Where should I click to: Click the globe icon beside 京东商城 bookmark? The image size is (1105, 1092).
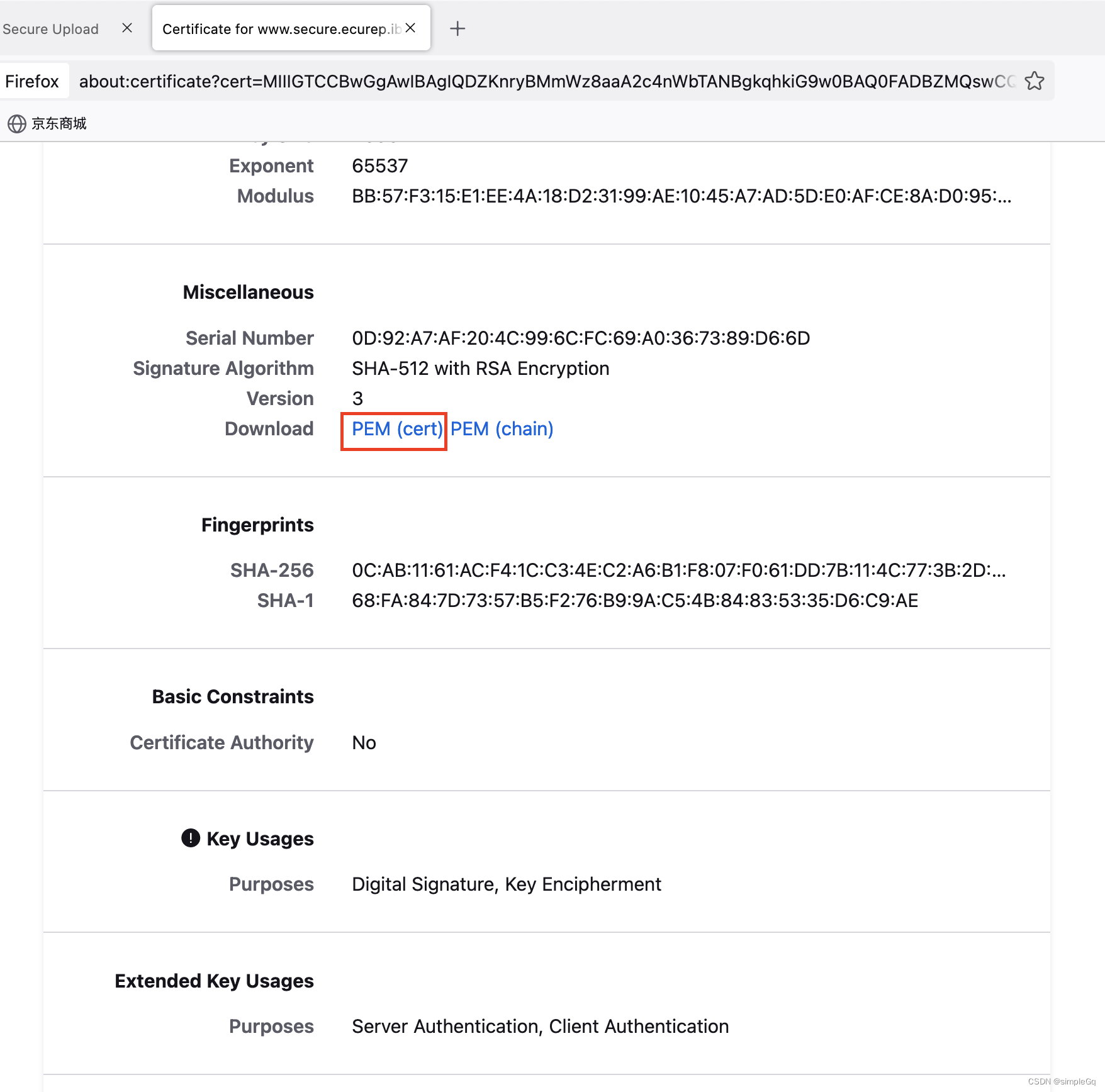pos(17,123)
